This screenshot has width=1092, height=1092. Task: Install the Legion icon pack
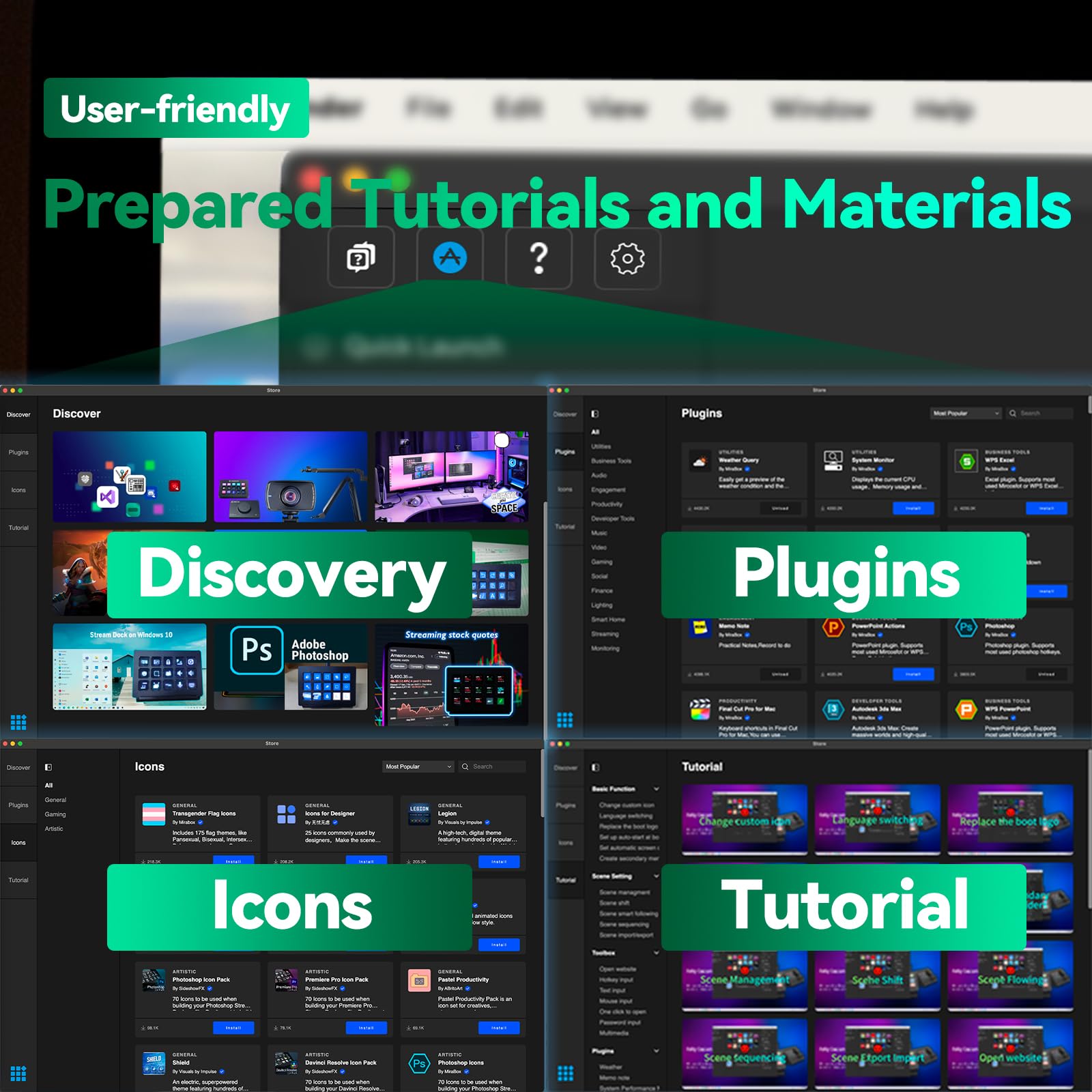tap(499, 862)
